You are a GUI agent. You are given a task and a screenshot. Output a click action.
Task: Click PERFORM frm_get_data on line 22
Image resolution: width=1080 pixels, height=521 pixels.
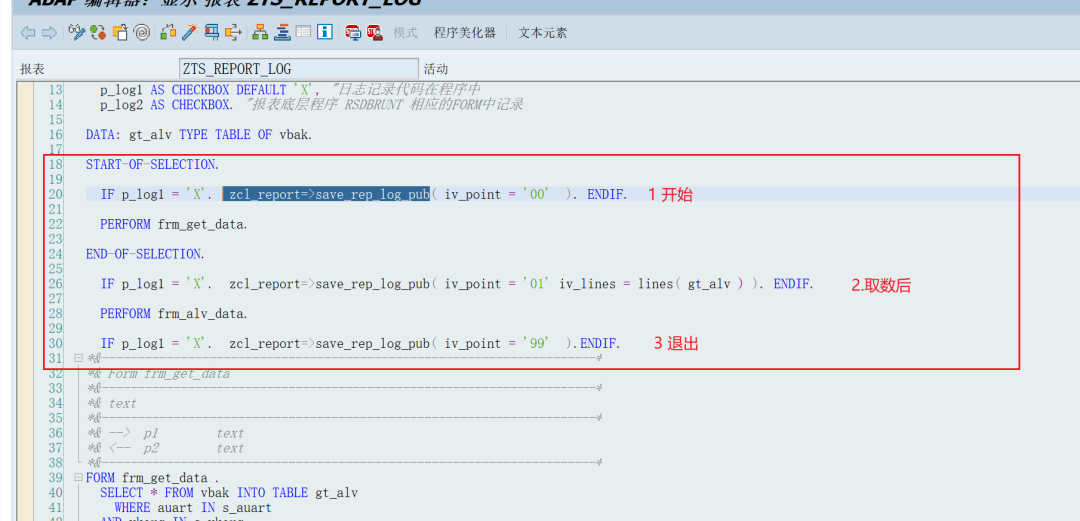174,224
